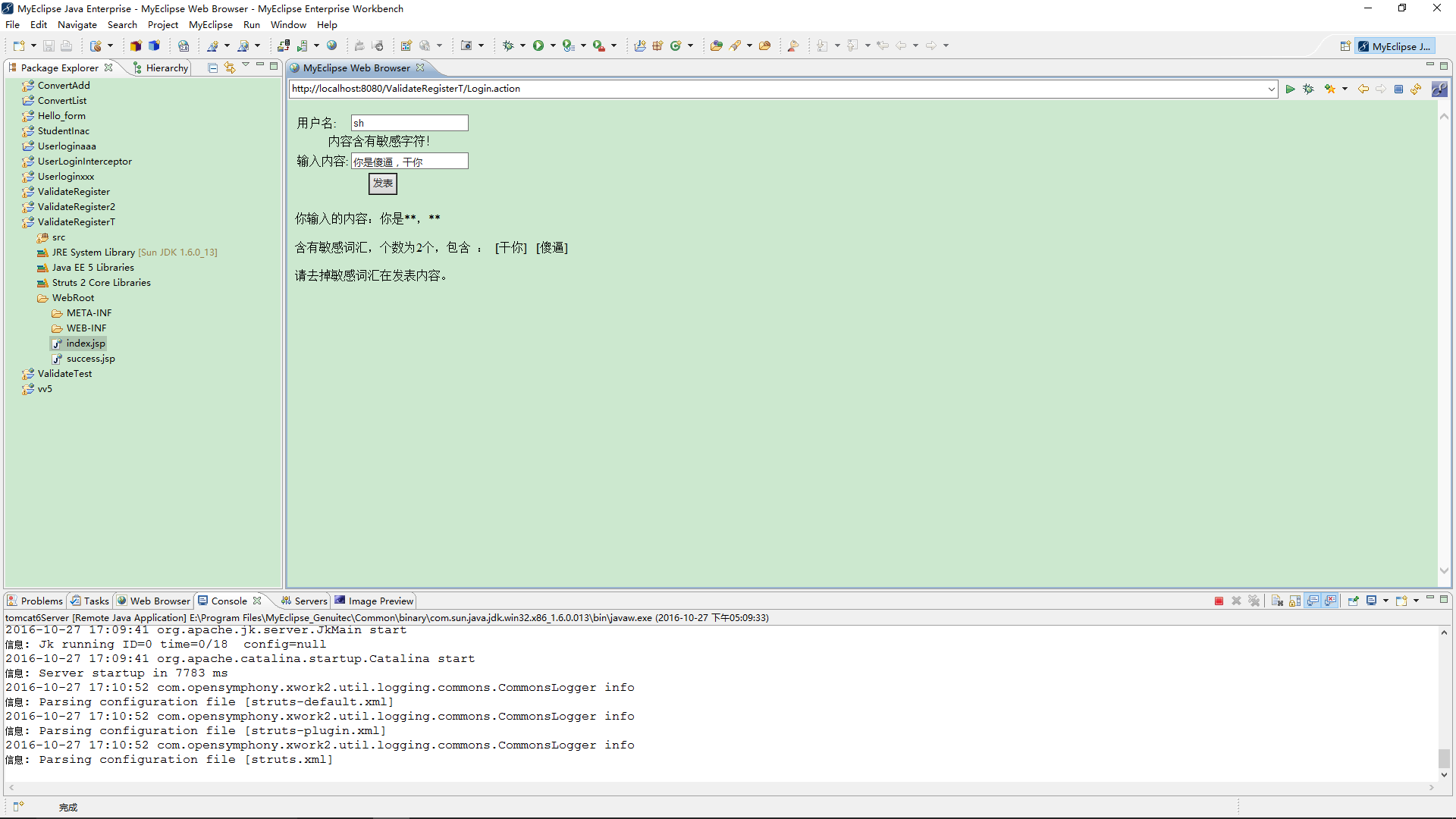Click the 发表 submit button

383,184
